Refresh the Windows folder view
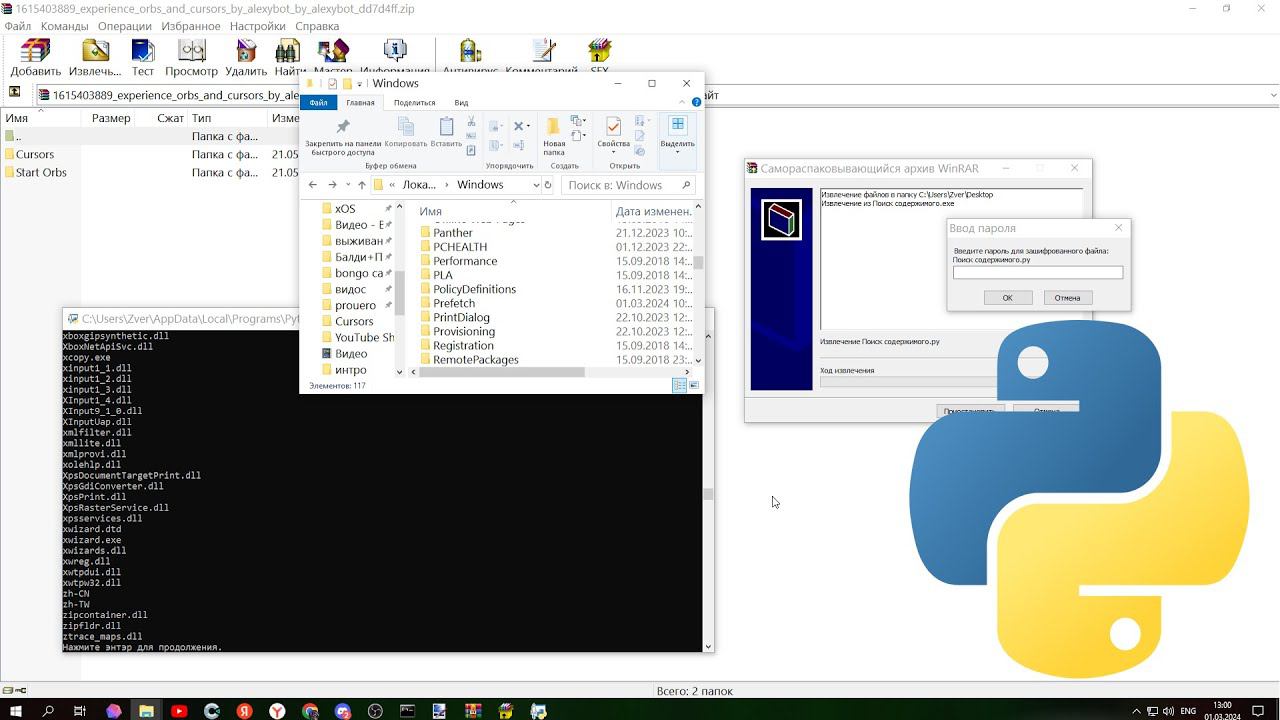The height and width of the screenshot is (720, 1280). point(548,185)
